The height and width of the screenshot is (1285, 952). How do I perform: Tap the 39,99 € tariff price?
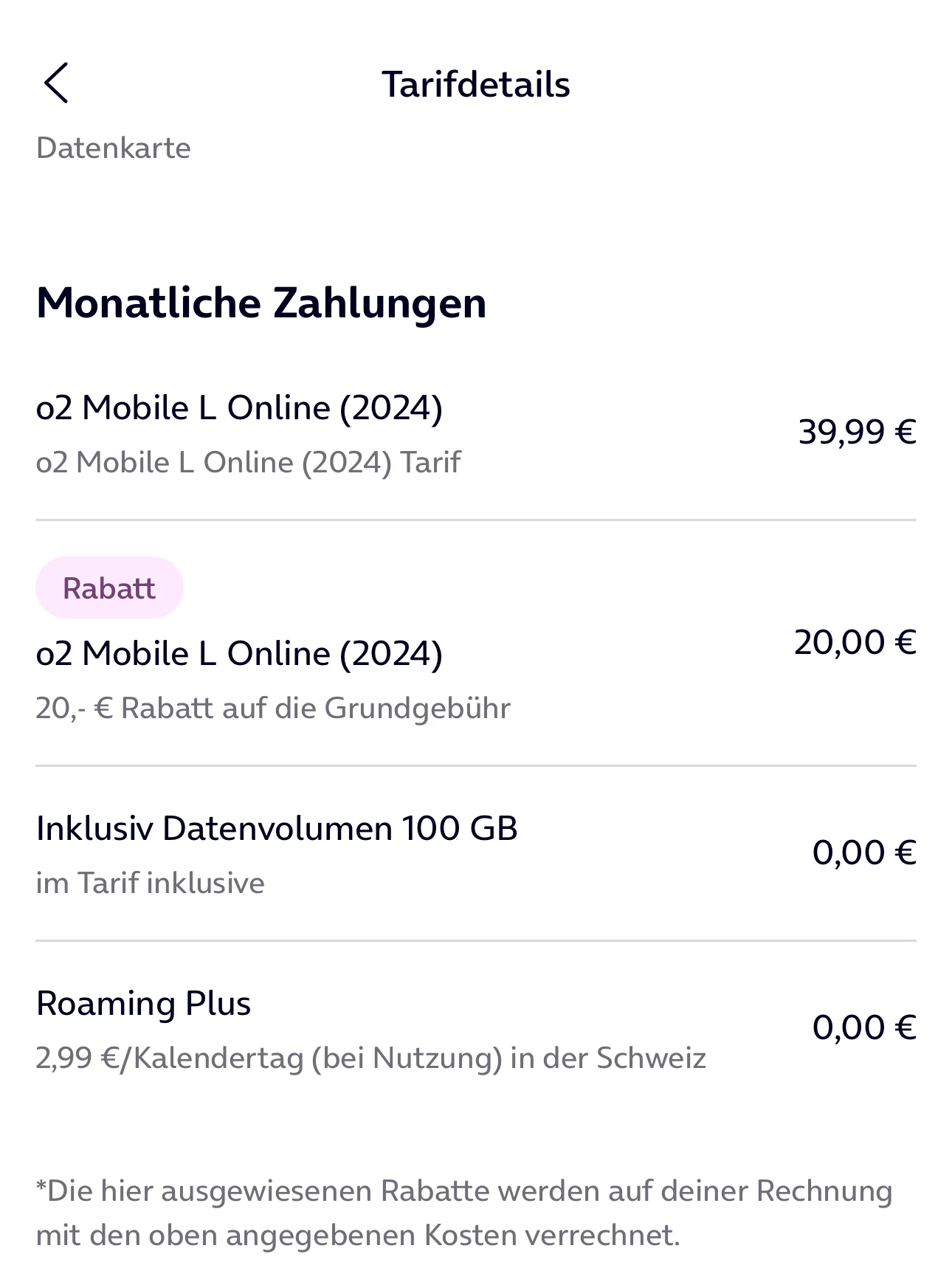click(857, 432)
